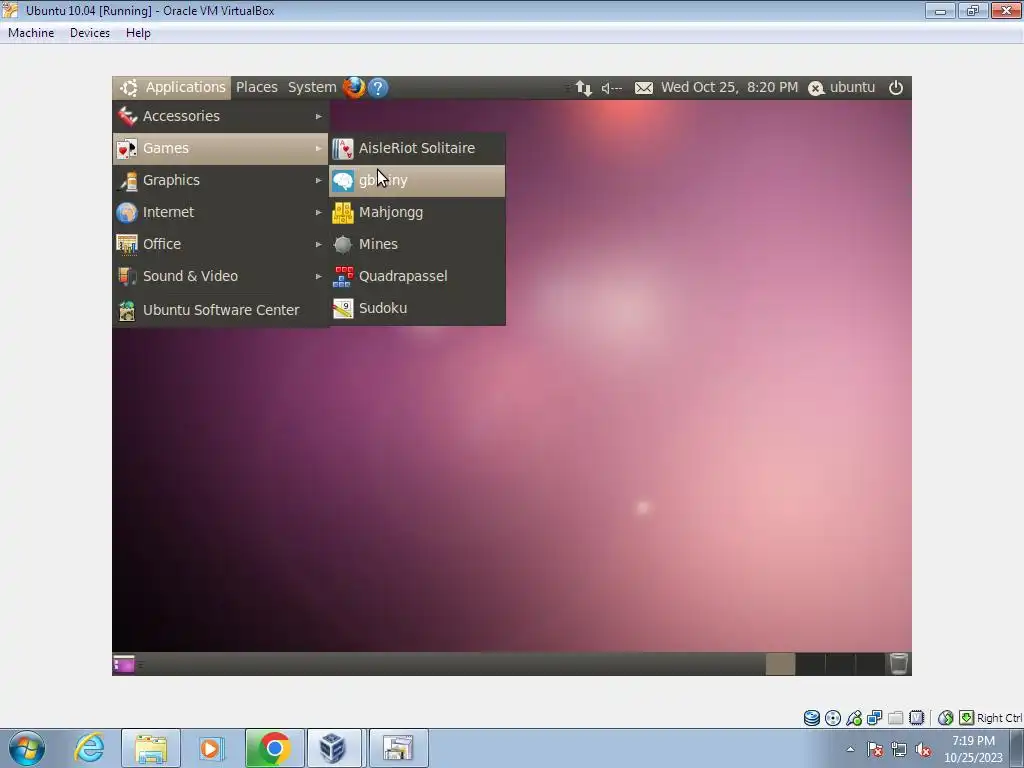The image size is (1024, 768).
Task: Launch Sudoku
Action: click(x=417, y=308)
